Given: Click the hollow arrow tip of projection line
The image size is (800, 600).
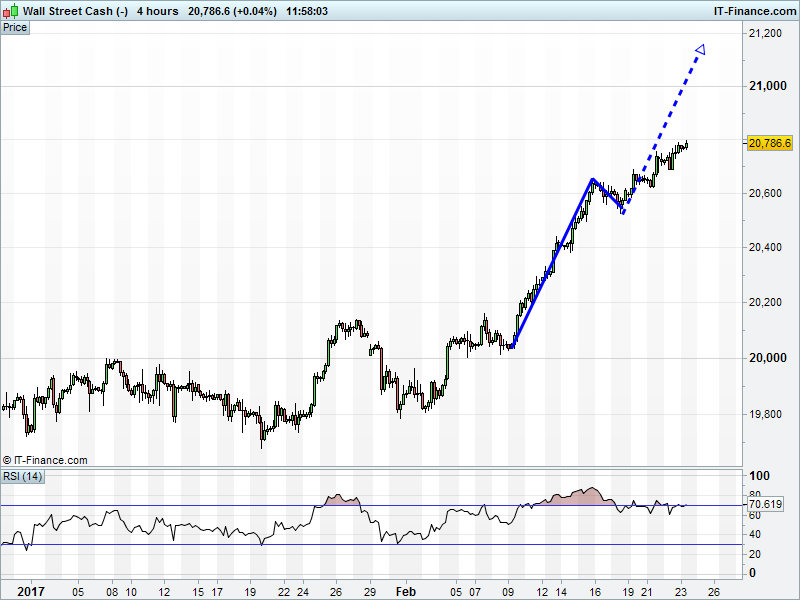Looking at the screenshot, I should (x=701, y=49).
